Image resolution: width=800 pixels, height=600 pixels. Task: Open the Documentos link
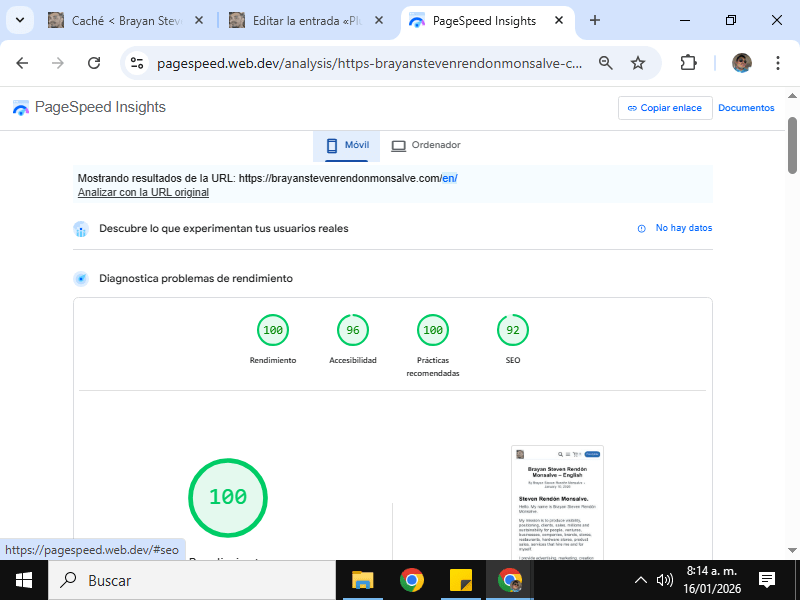pyautogui.click(x=746, y=108)
